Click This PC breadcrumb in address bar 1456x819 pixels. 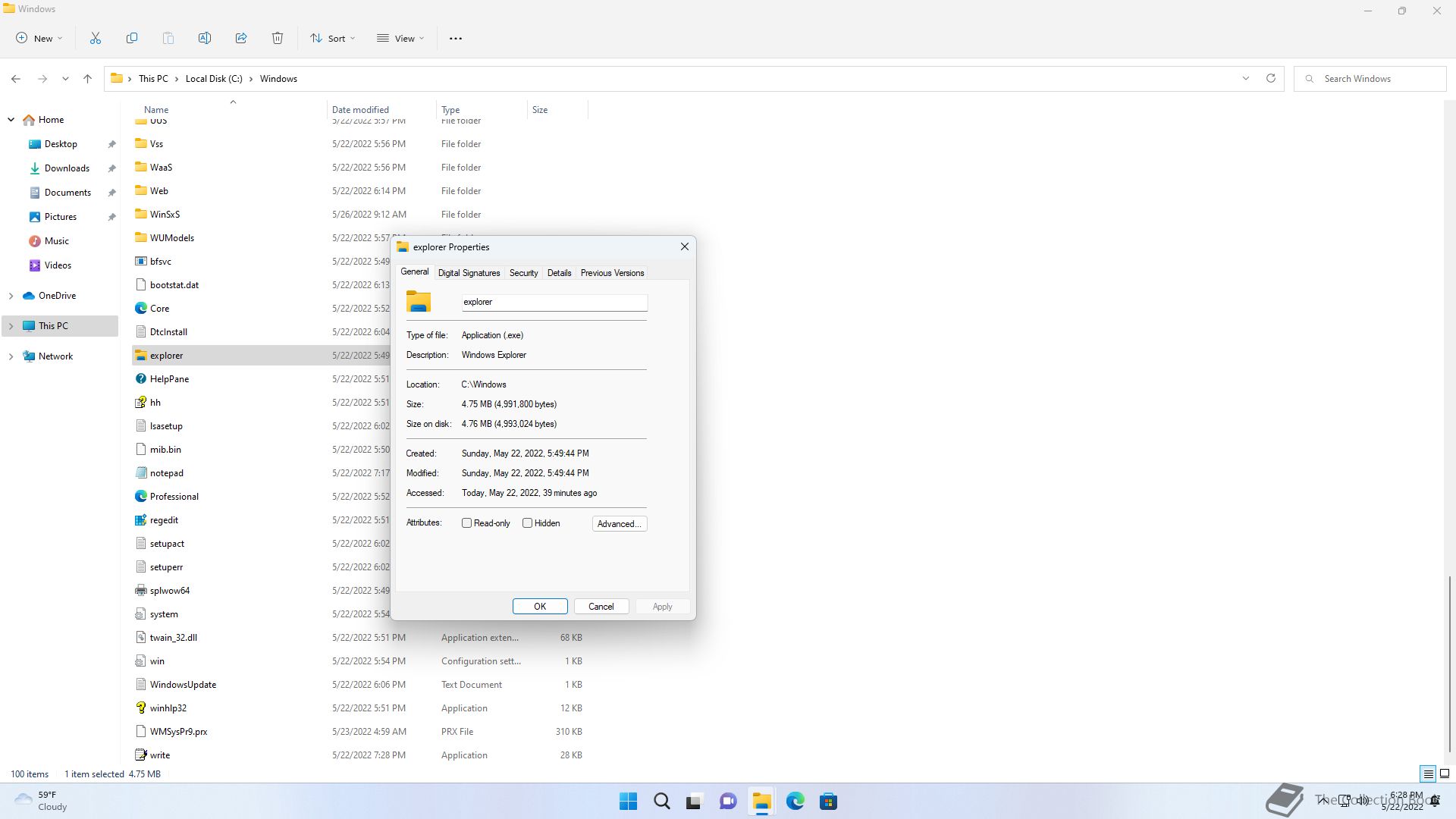pyautogui.click(x=153, y=79)
